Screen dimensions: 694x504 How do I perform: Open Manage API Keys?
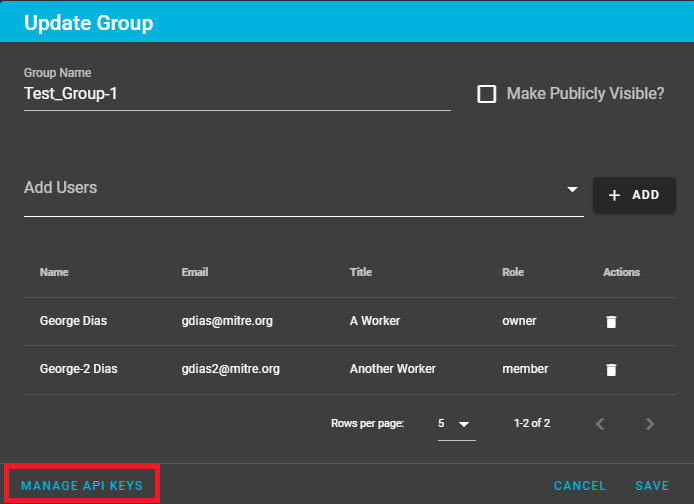pyautogui.click(x=82, y=485)
